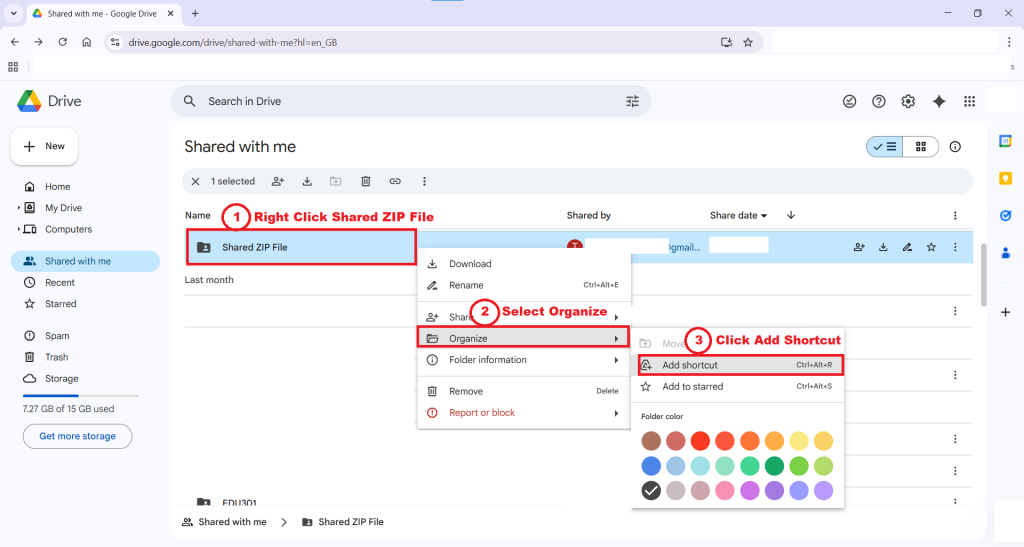Pick the bright red folder color swatch

pyautogui.click(x=700, y=441)
